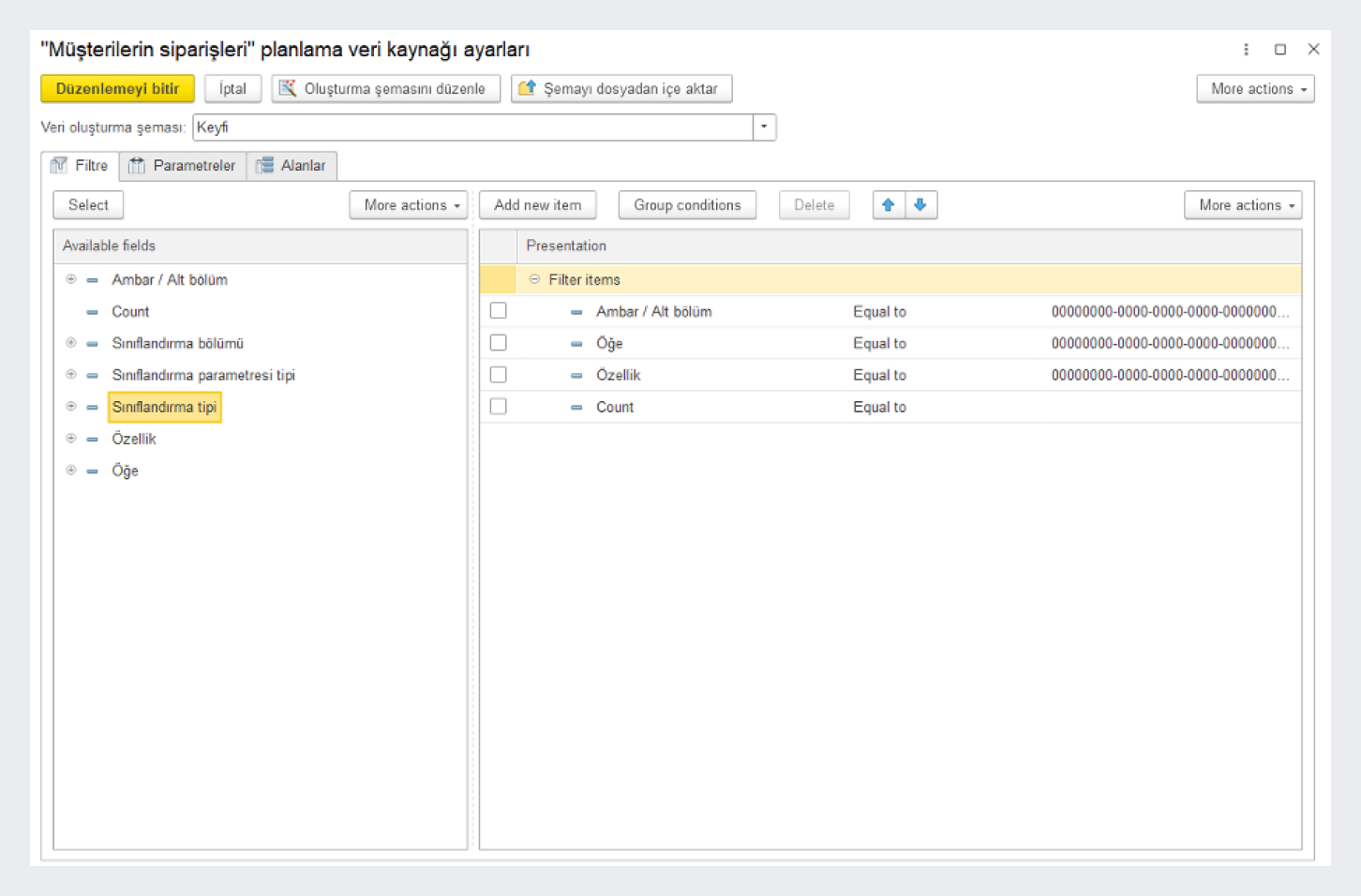The image size is (1361, 896).
Task: Click the Filtre tab funnel icon
Action: point(60,166)
